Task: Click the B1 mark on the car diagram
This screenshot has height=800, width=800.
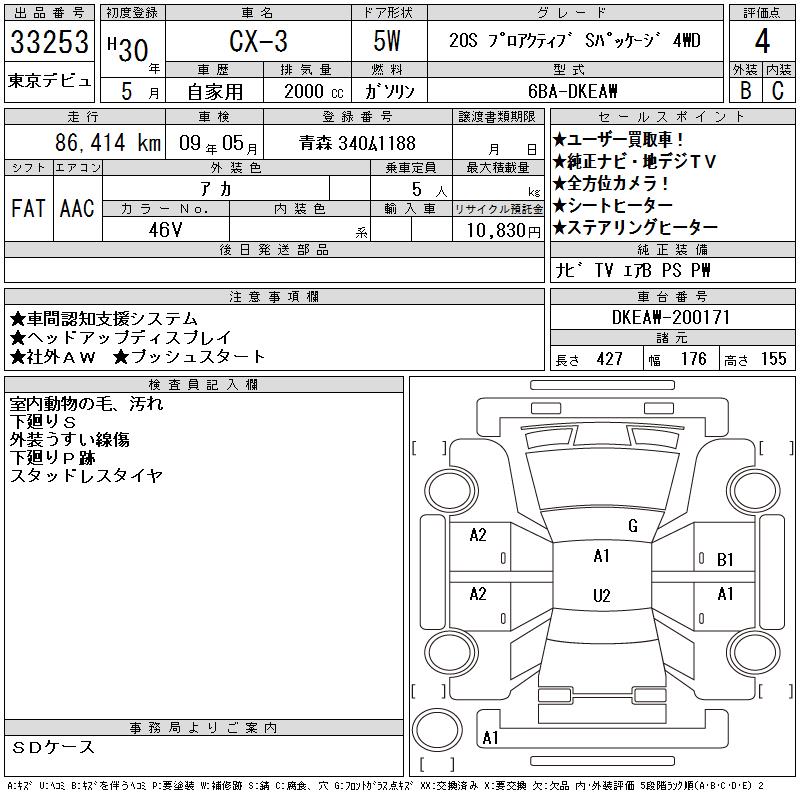Action: point(725,560)
